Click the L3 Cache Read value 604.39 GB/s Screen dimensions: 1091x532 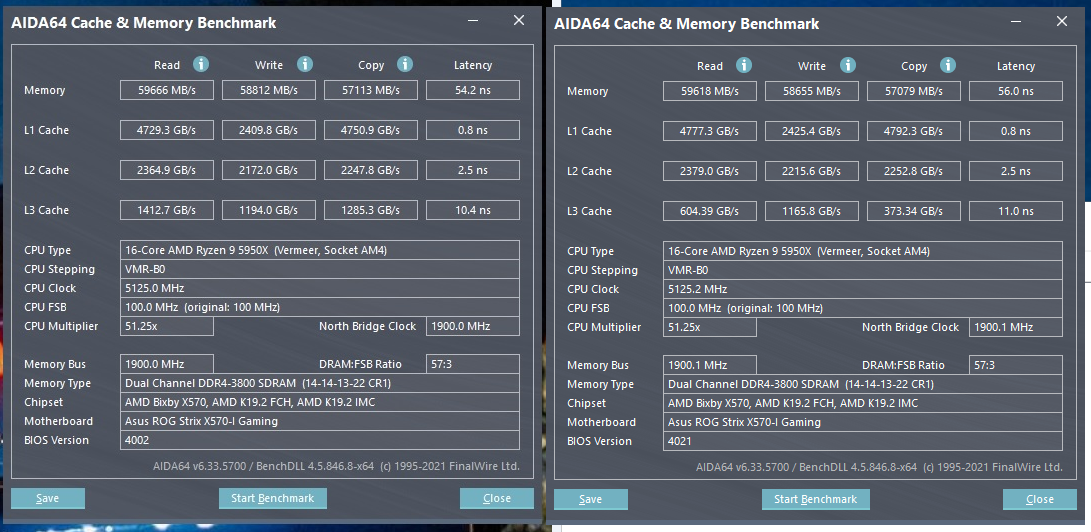click(710, 211)
